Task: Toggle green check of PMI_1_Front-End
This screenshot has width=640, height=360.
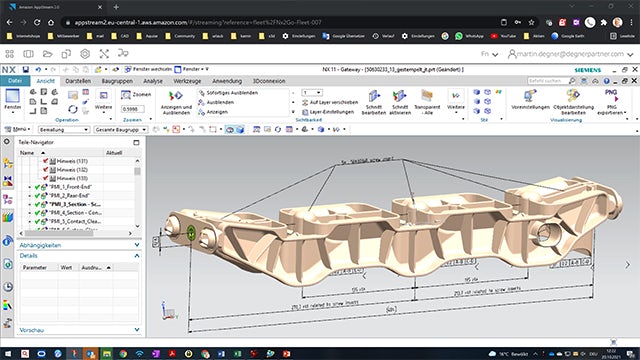Action: (37, 187)
